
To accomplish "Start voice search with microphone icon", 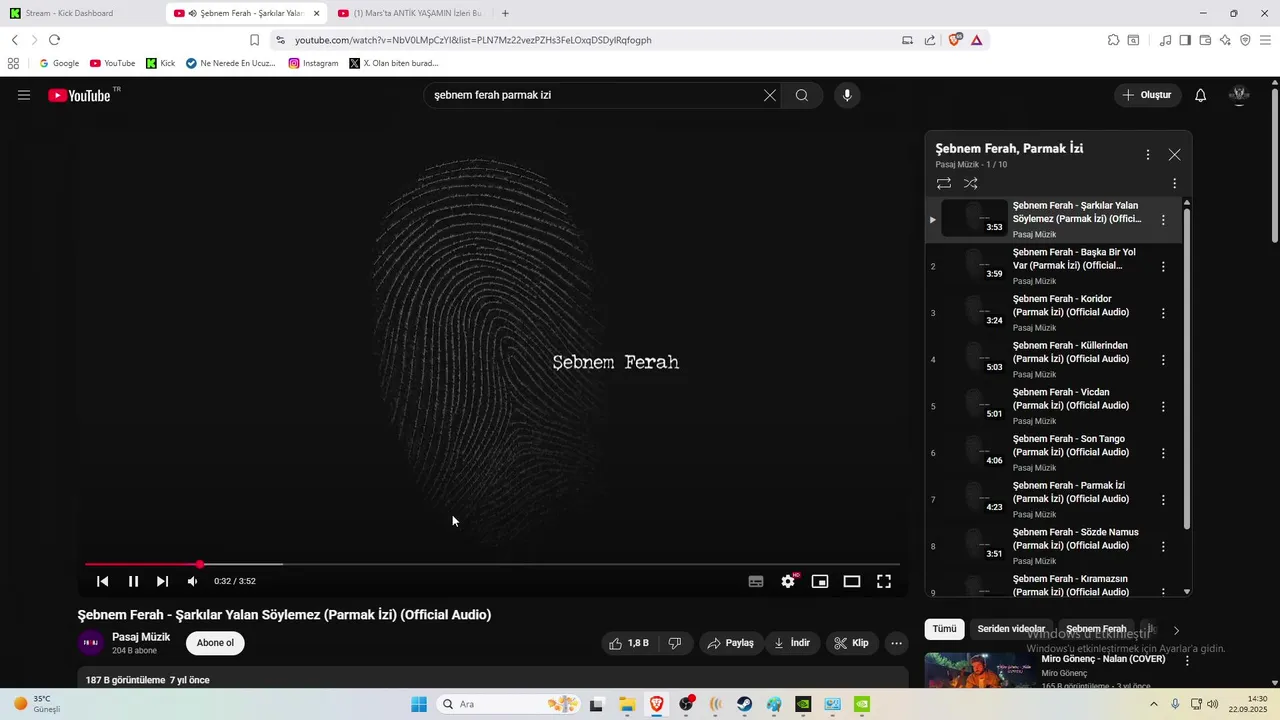I will click(x=847, y=95).
